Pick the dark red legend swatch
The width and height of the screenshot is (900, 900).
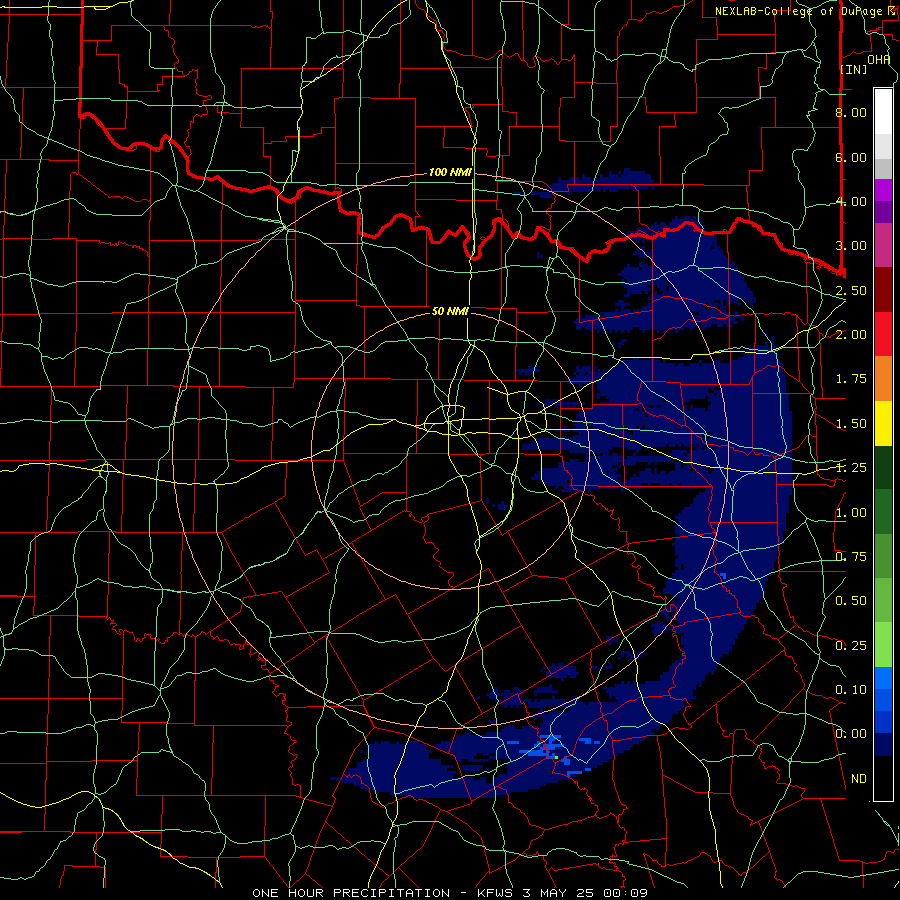tap(883, 290)
